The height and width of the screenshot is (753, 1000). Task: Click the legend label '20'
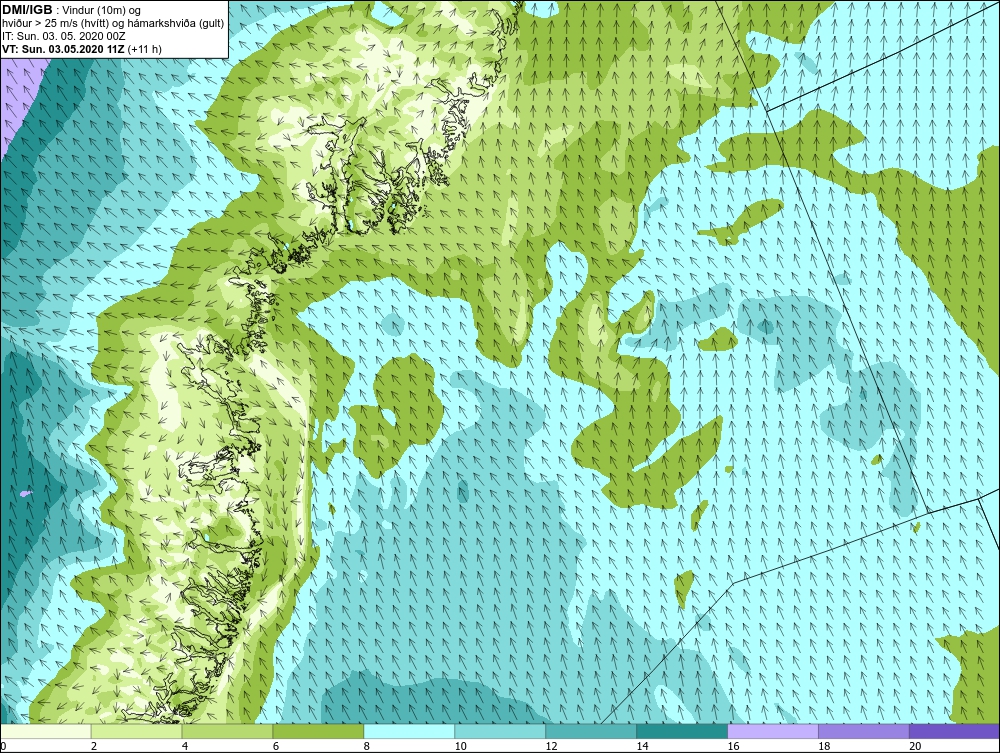pos(915,746)
